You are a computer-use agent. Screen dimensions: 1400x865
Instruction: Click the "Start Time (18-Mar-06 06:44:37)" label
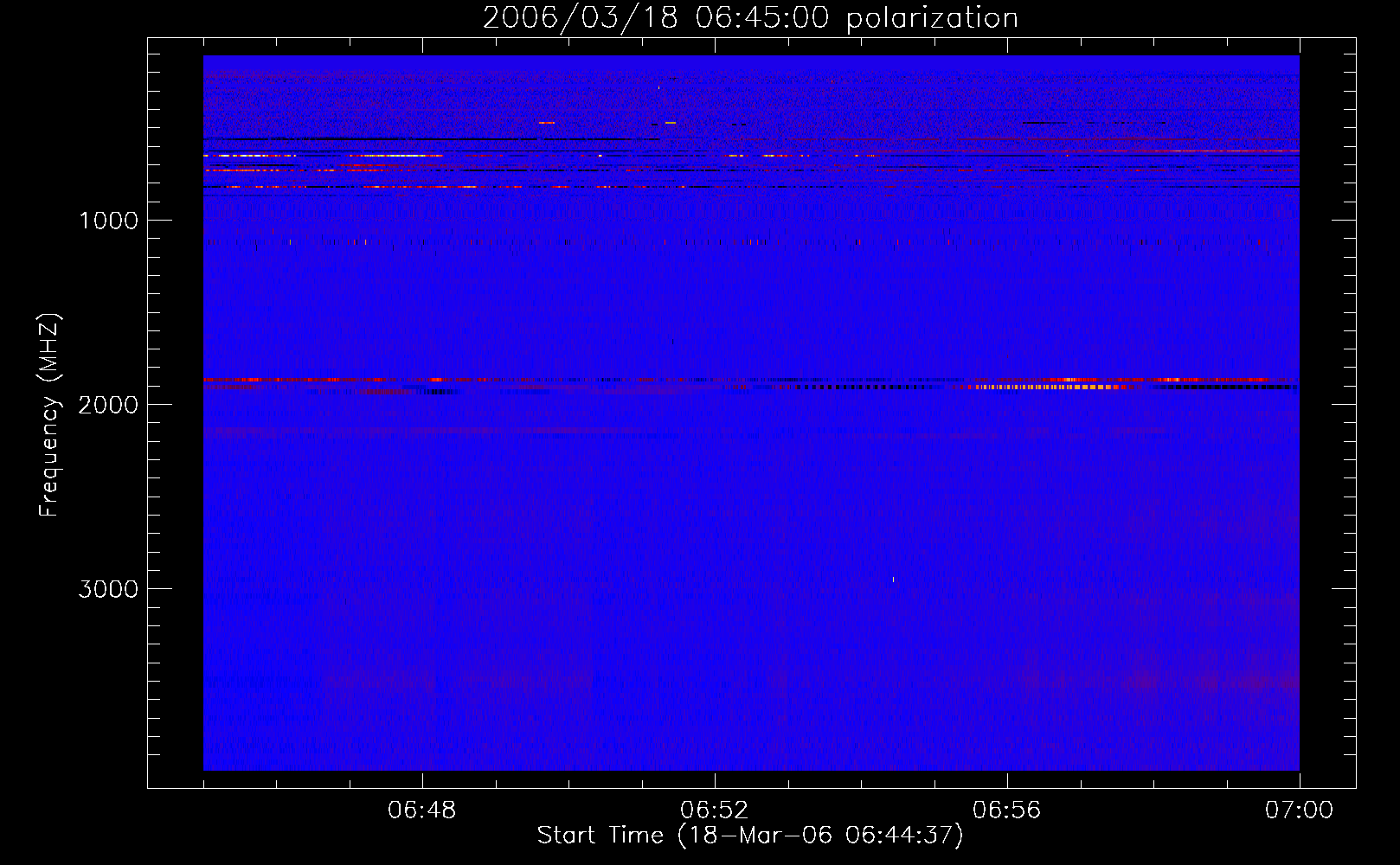coord(750,836)
